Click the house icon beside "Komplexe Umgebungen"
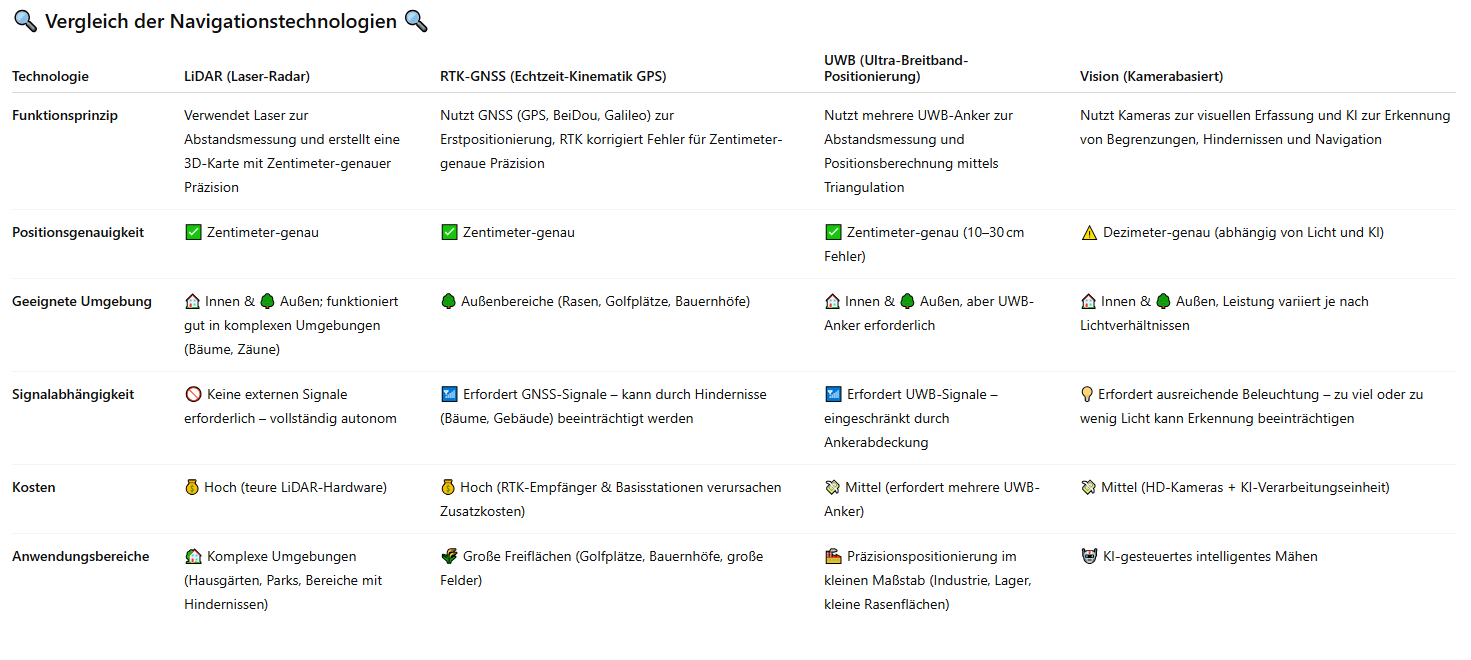The width and height of the screenshot is (1471, 660). tap(193, 557)
